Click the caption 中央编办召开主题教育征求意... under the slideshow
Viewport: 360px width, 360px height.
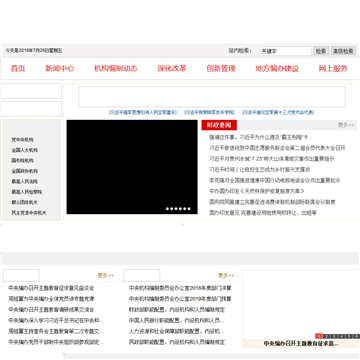click(x=301, y=343)
